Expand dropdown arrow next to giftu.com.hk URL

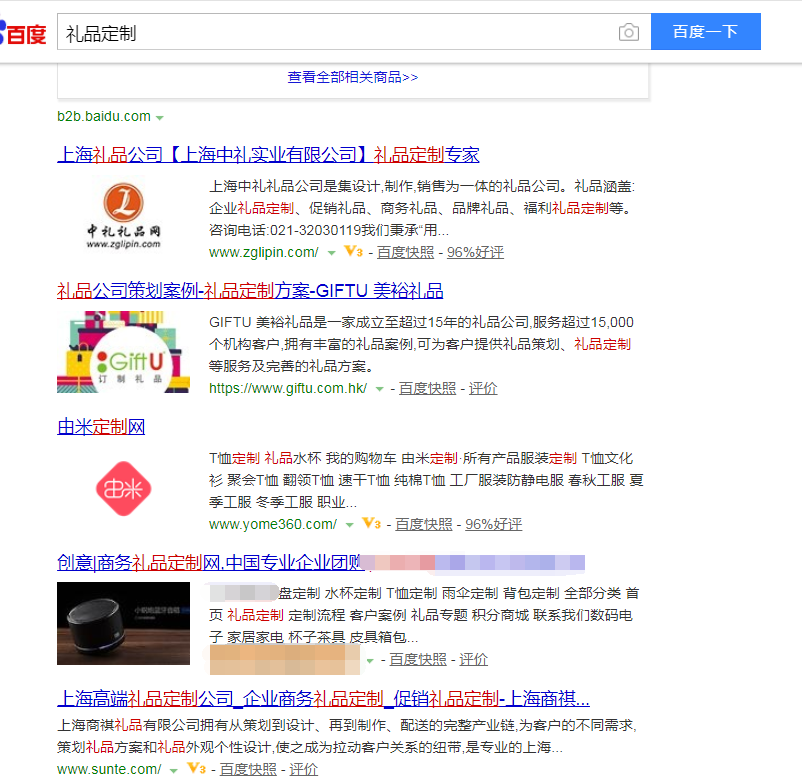coord(380,389)
